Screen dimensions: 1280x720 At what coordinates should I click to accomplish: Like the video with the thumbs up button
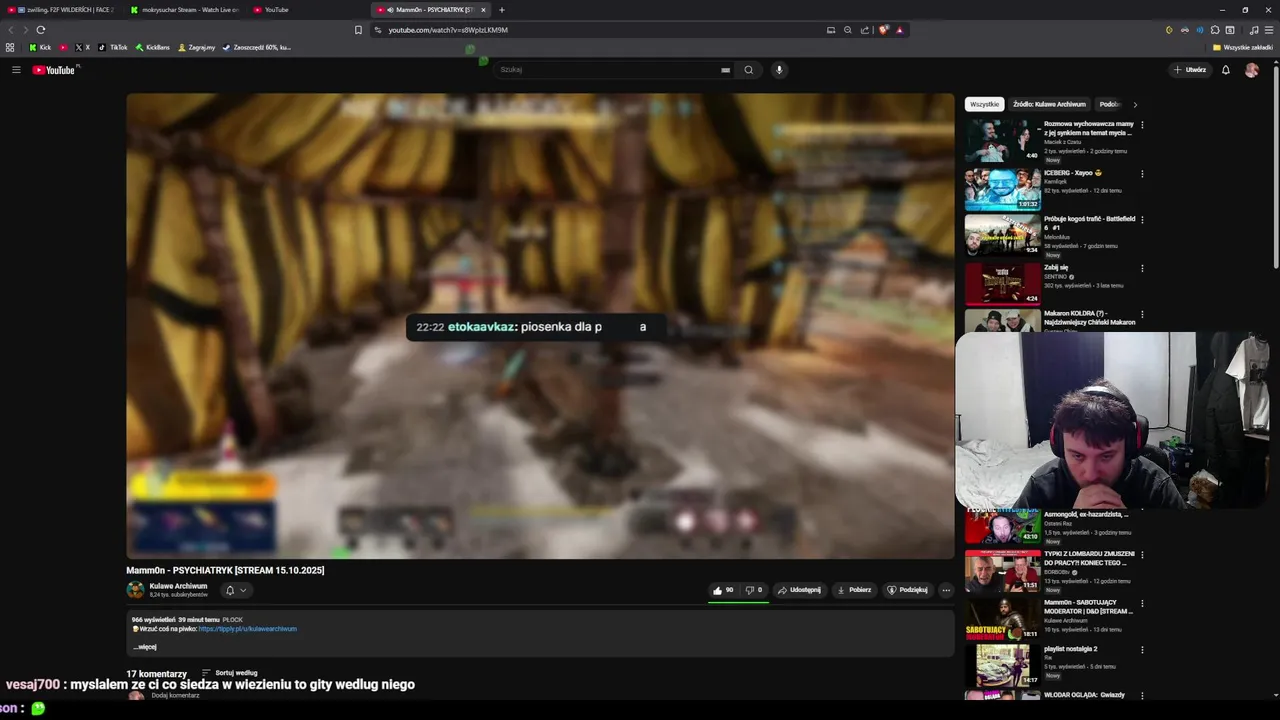tap(723, 590)
